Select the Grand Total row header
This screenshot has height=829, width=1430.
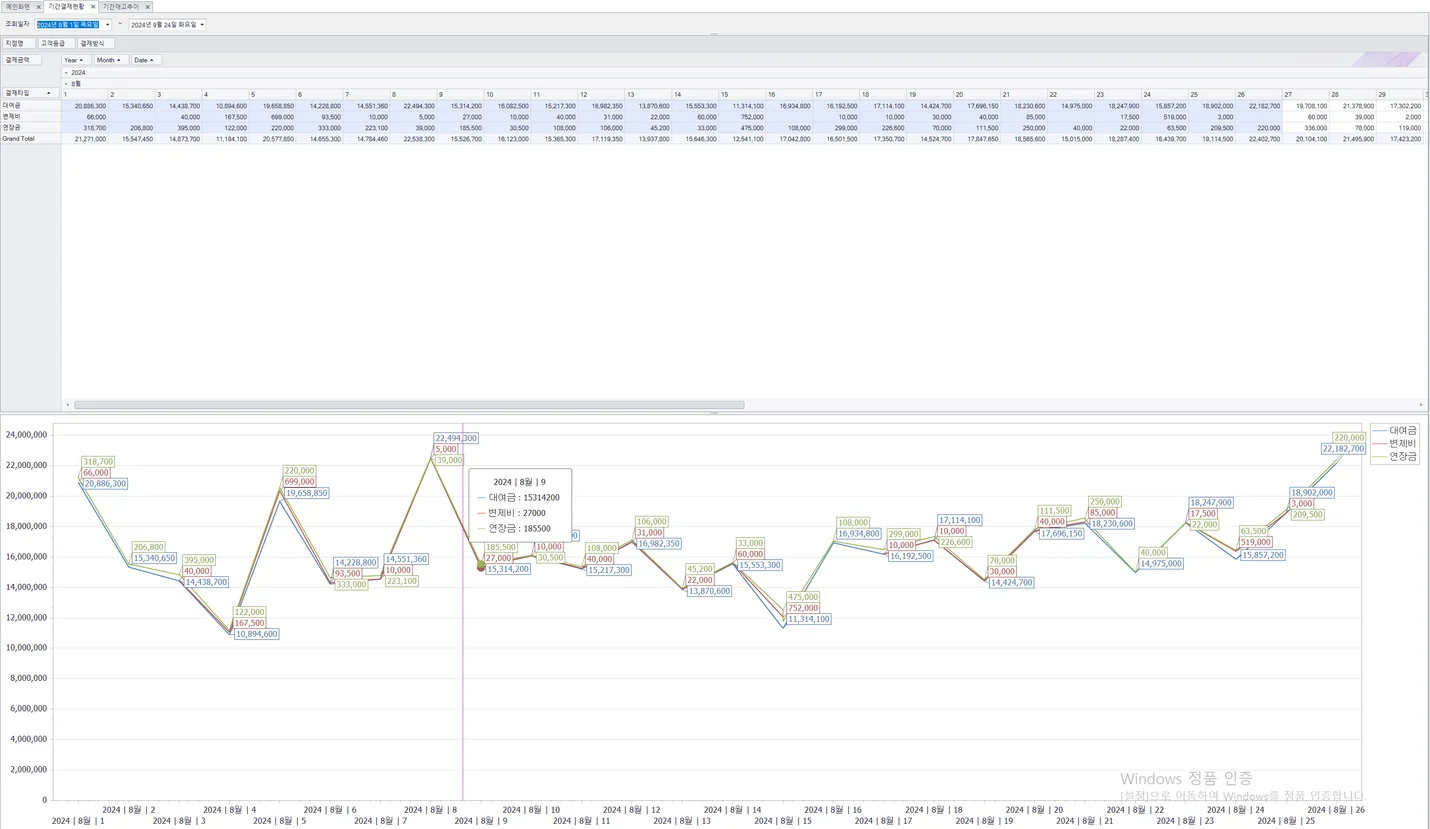[x=30, y=138]
